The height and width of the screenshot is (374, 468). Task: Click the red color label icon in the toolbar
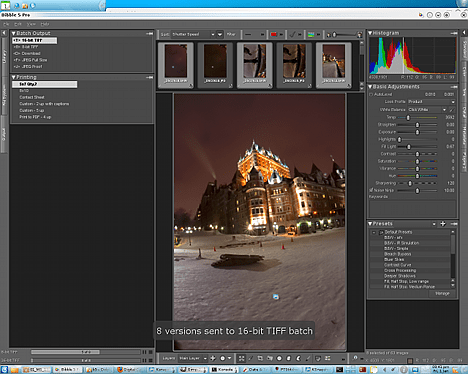pyautogui.click(x=274, y=34)
